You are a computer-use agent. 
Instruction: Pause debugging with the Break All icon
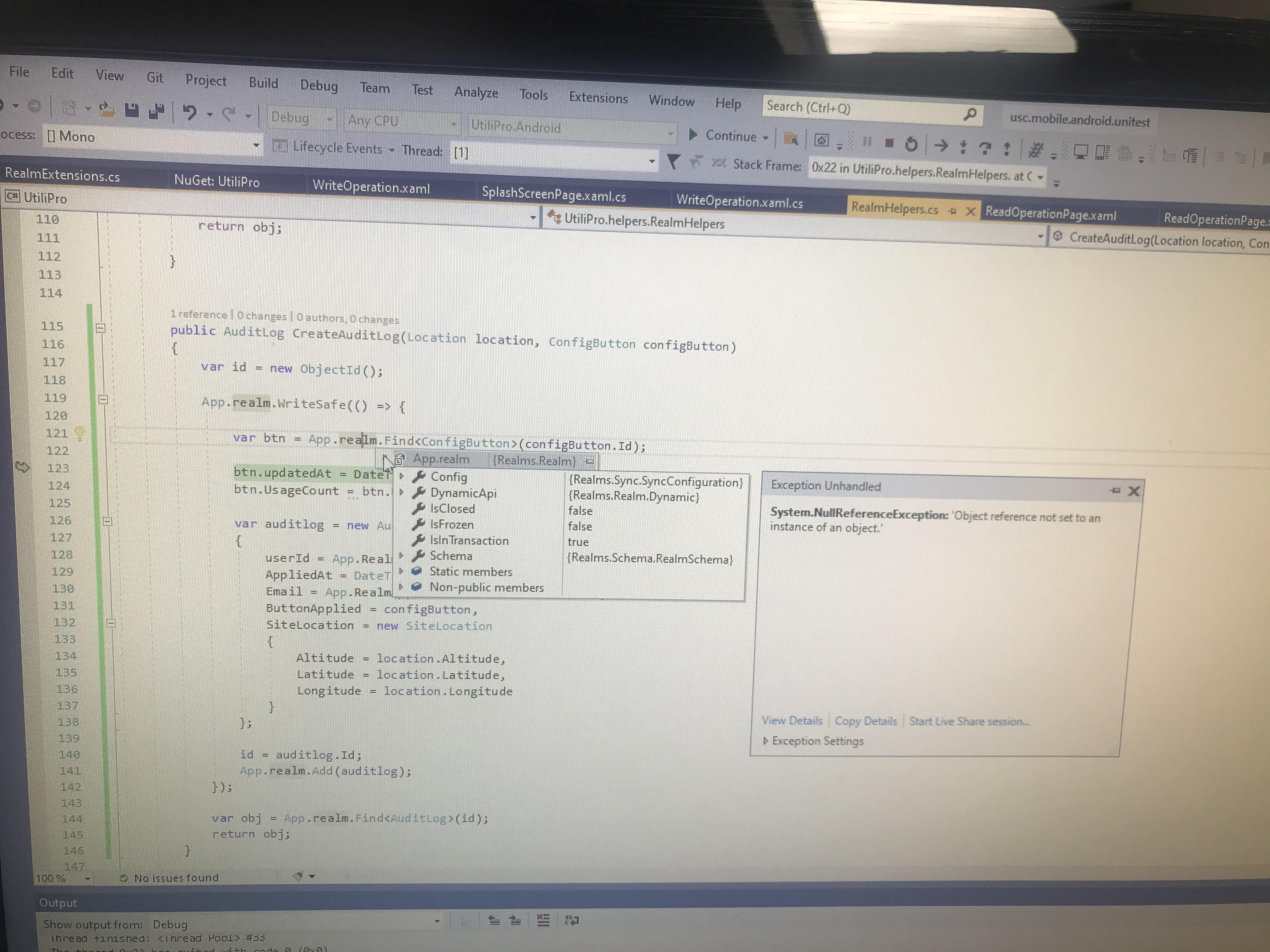(867, 143)
